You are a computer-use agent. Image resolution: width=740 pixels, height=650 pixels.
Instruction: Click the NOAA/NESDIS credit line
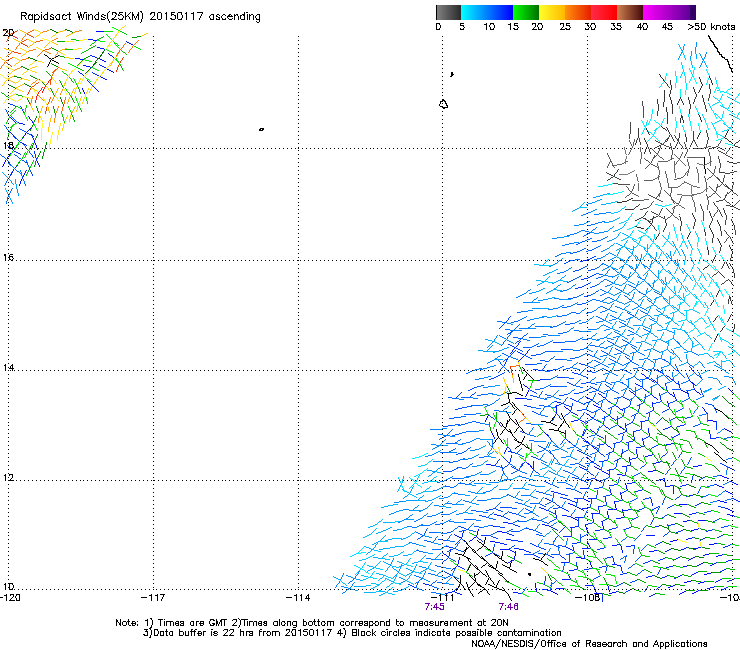(589, 643)
